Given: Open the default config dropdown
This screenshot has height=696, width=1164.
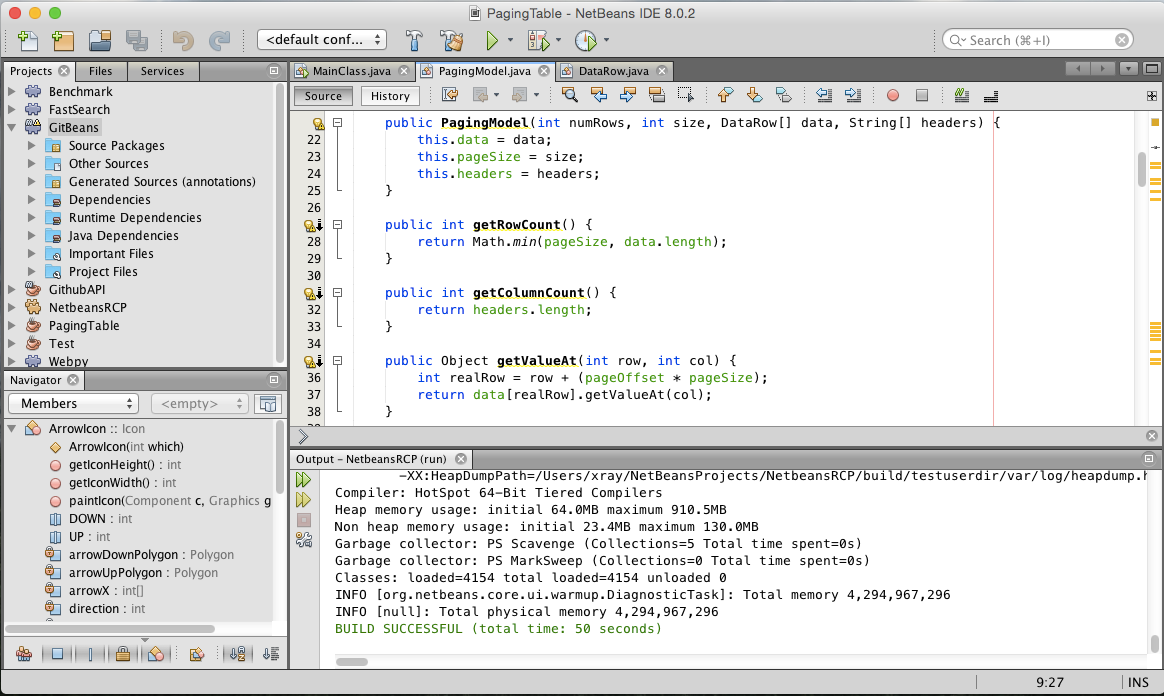Looking at the screenshot, I should [322, 39].
